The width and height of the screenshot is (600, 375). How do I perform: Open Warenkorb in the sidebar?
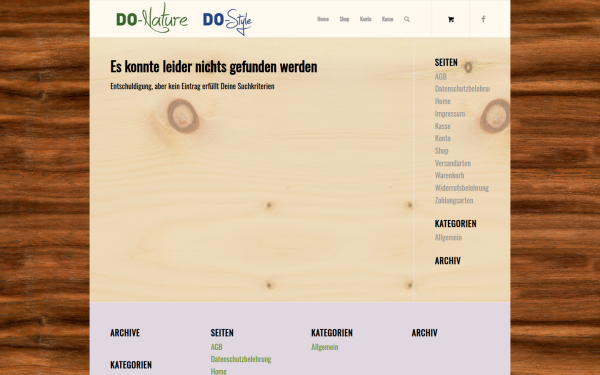450,175
